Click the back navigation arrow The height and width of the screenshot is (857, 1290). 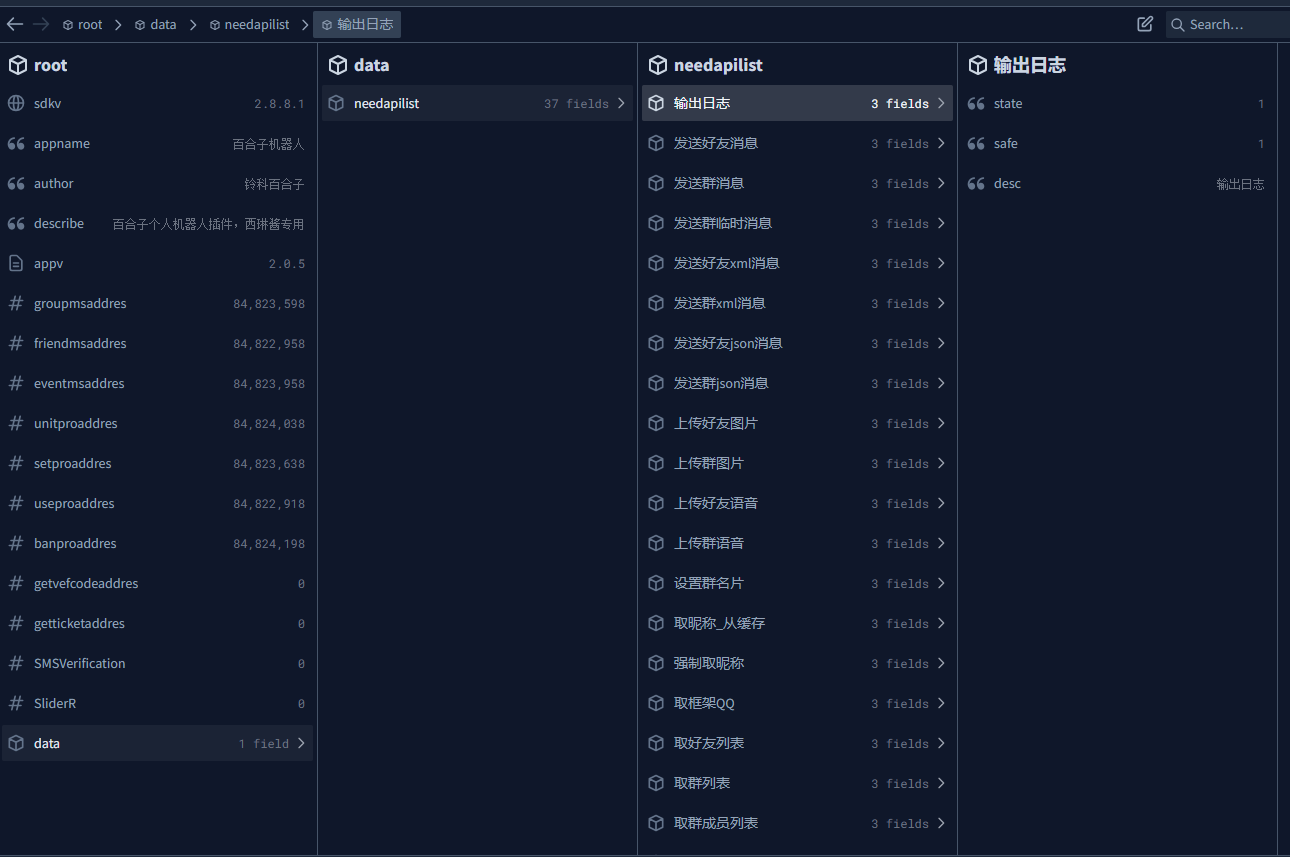(x=15, y=24)
